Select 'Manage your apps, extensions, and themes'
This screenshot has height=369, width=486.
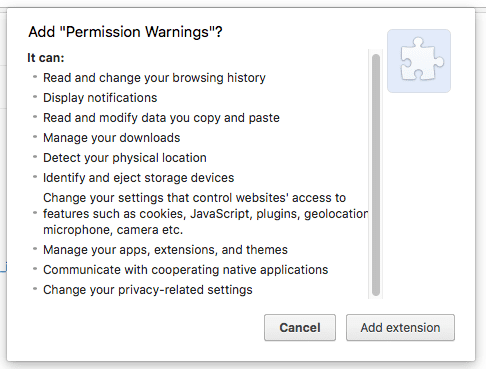165,250
